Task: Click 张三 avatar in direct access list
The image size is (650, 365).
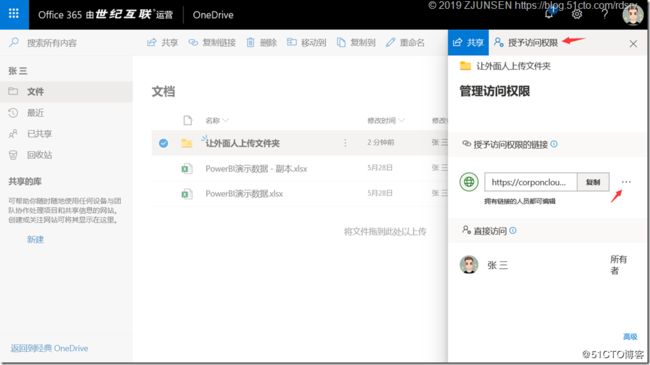Action: [469, 265]
